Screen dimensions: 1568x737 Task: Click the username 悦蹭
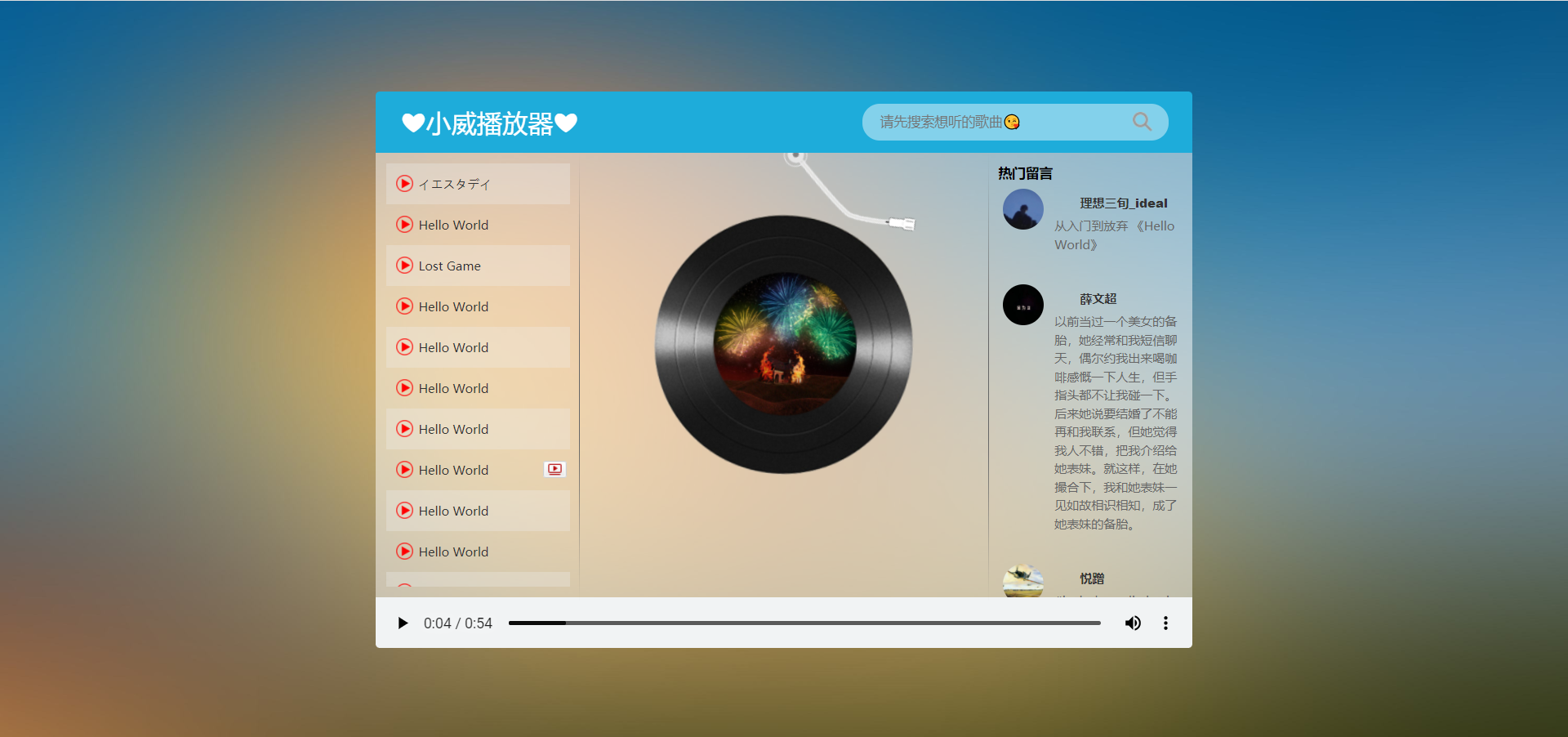(x=1091, y=578)
